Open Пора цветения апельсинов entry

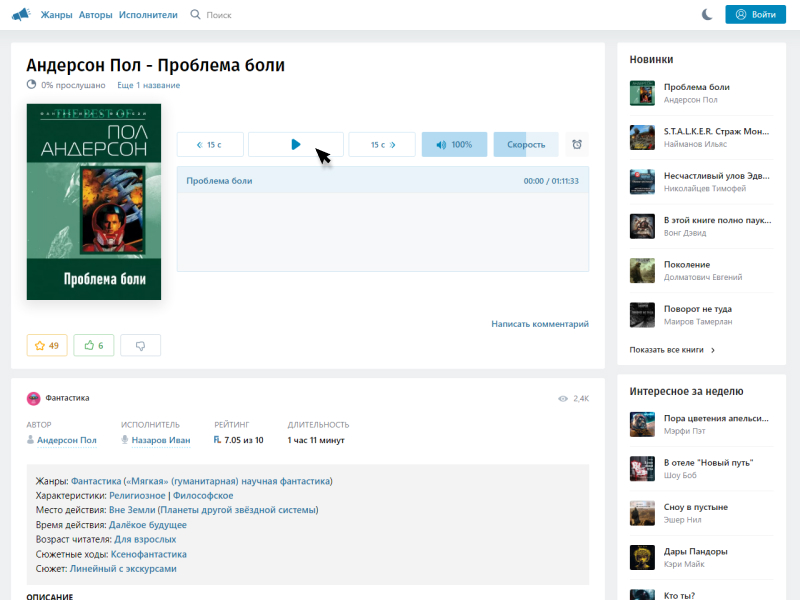tap(716, 418)
